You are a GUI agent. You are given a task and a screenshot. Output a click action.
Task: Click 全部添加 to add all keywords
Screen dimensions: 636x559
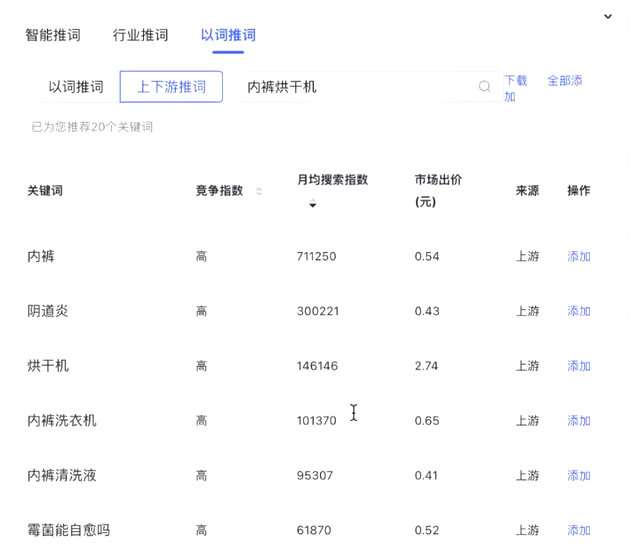pos(544,88)
